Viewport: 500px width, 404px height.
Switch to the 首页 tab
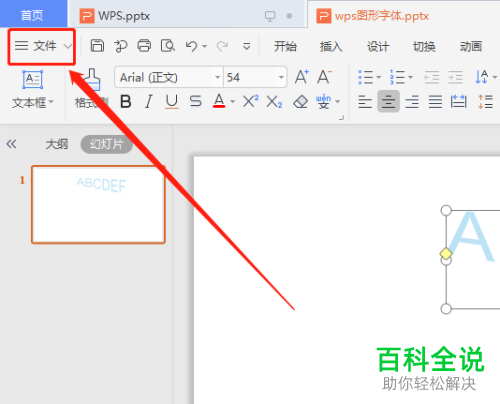(32, 15)
